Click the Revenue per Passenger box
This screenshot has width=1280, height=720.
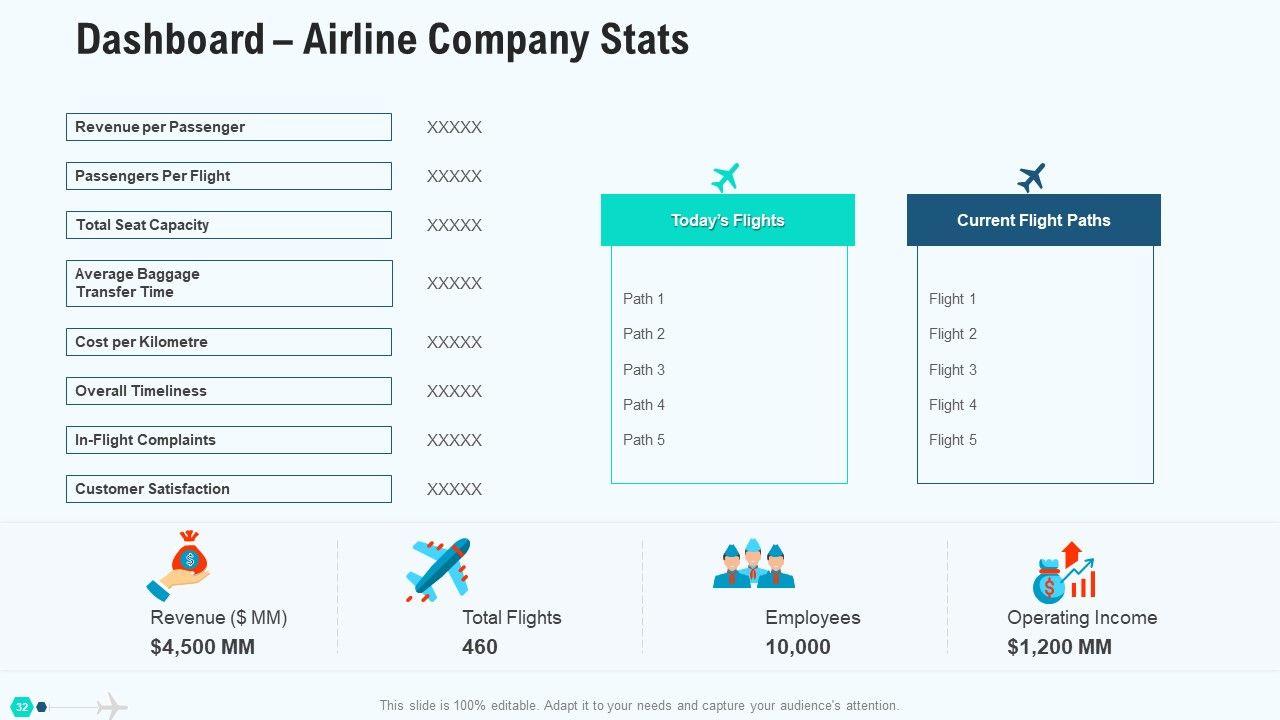coord(229,127)
